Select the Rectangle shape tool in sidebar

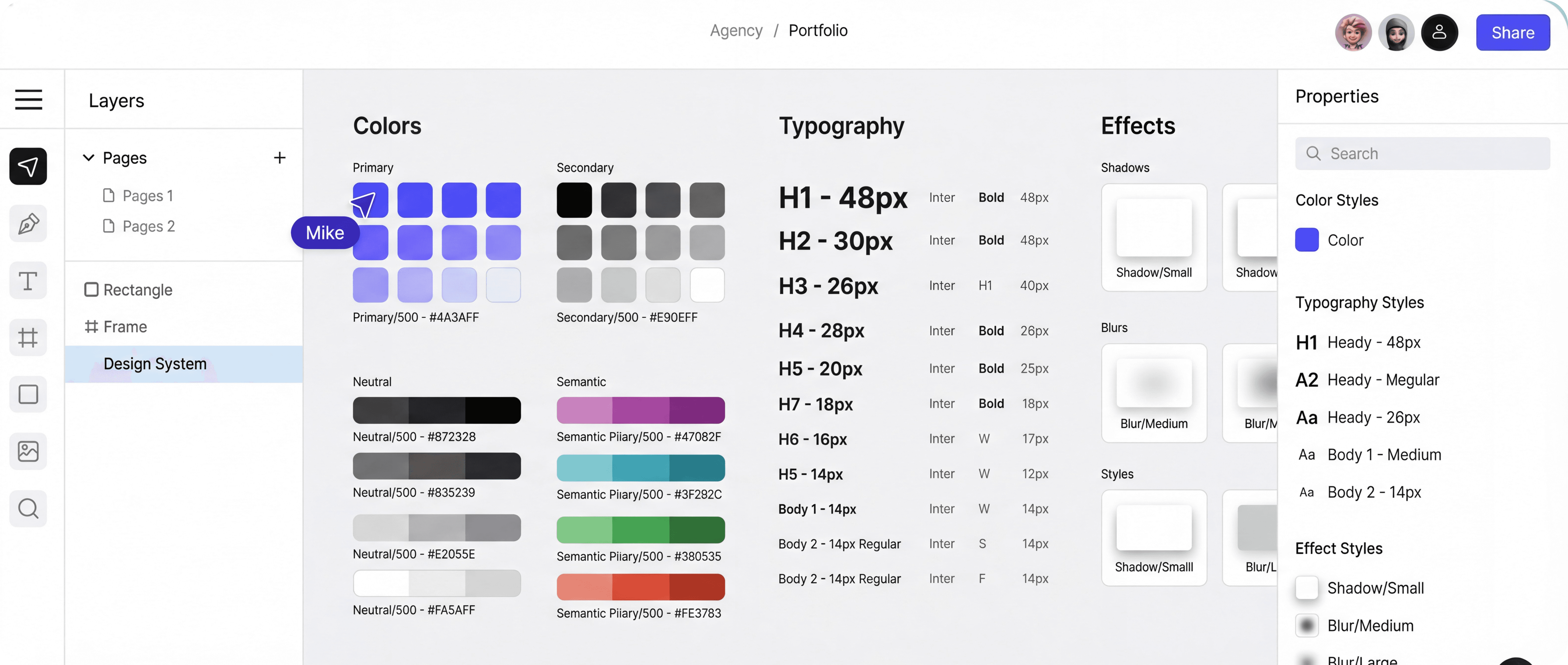pos(28,394)
